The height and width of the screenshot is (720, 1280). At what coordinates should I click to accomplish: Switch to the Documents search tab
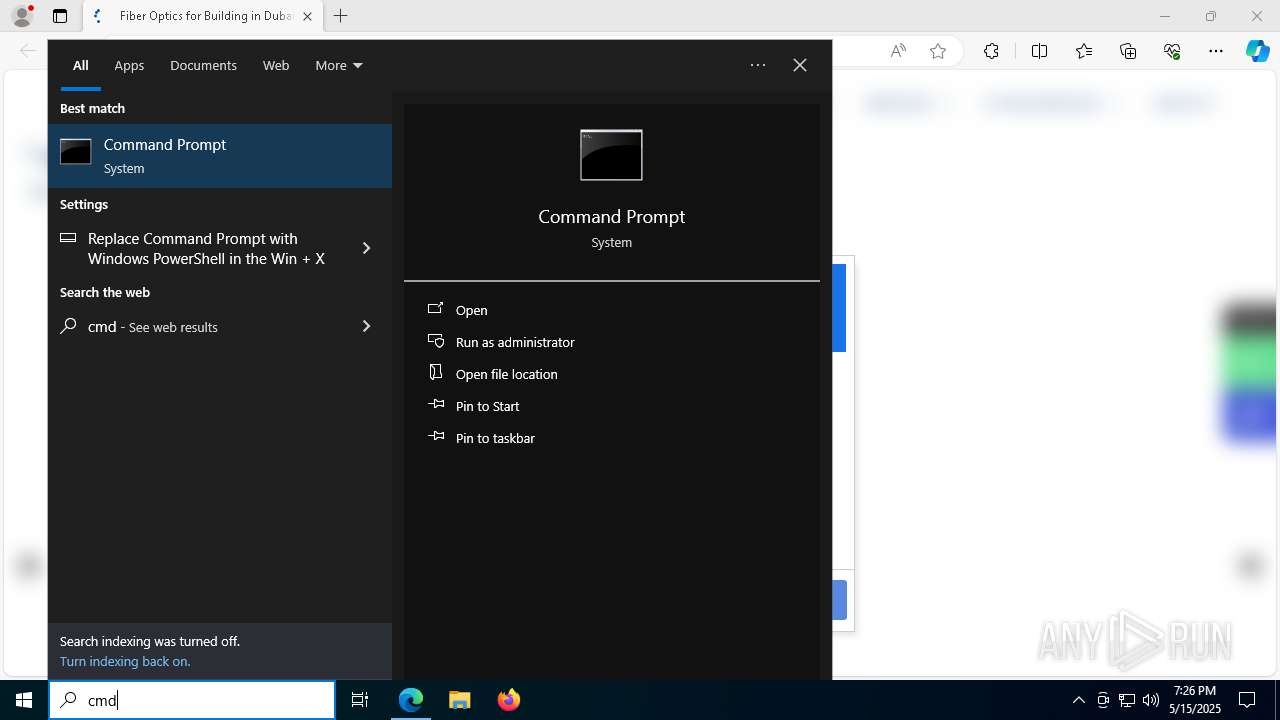point(203,65)
